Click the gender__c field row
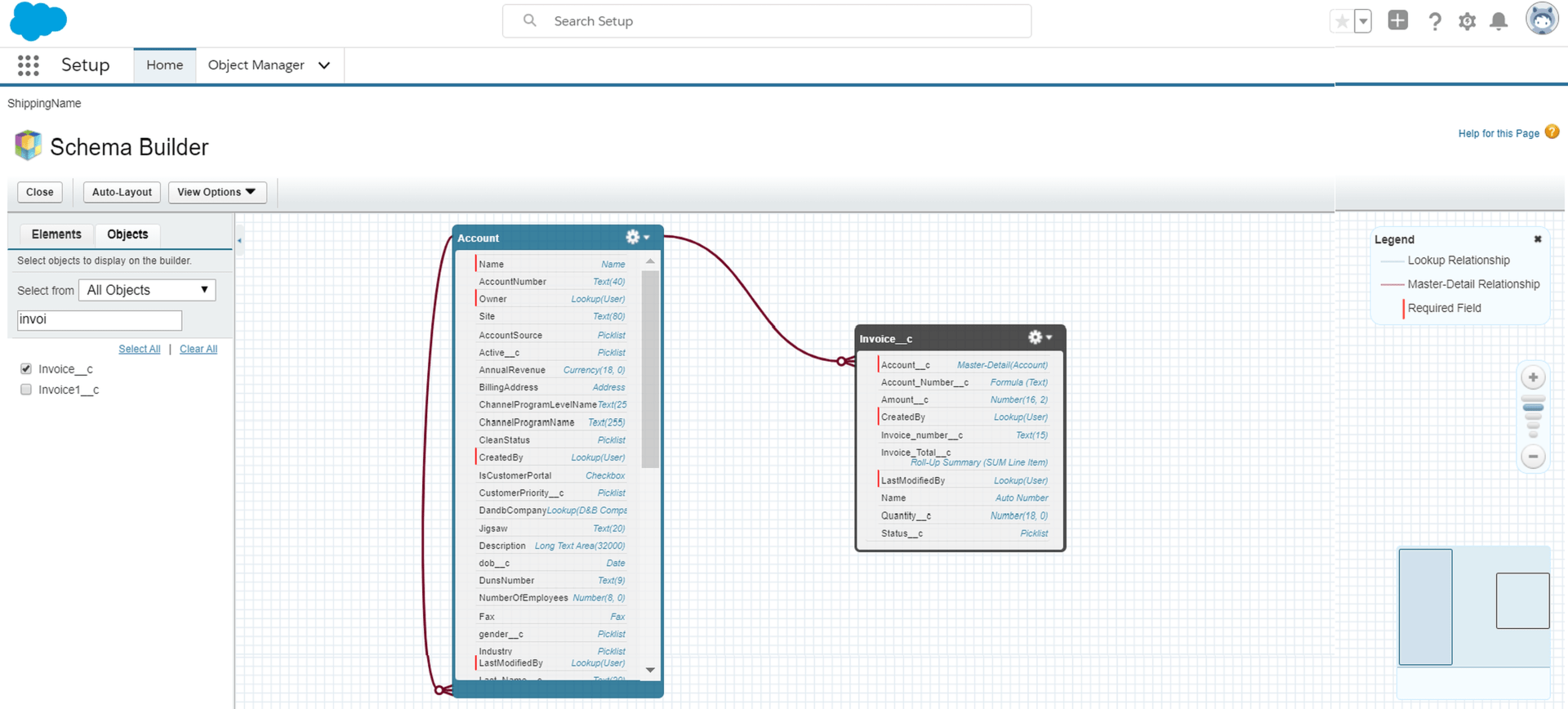The image size is (1568, 709). [x=551, y=634]
